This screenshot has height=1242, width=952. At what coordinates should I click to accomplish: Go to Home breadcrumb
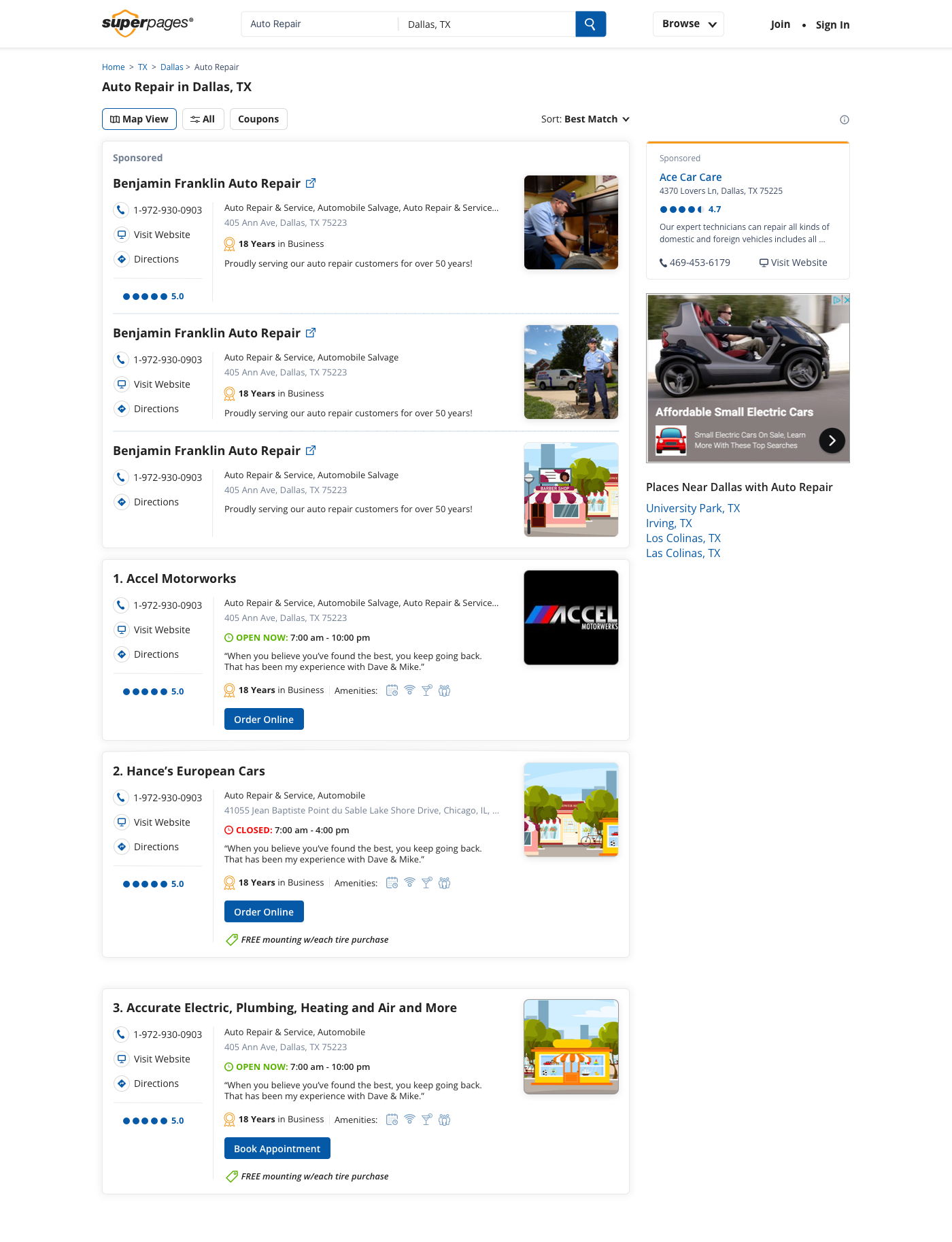[114, 67]
